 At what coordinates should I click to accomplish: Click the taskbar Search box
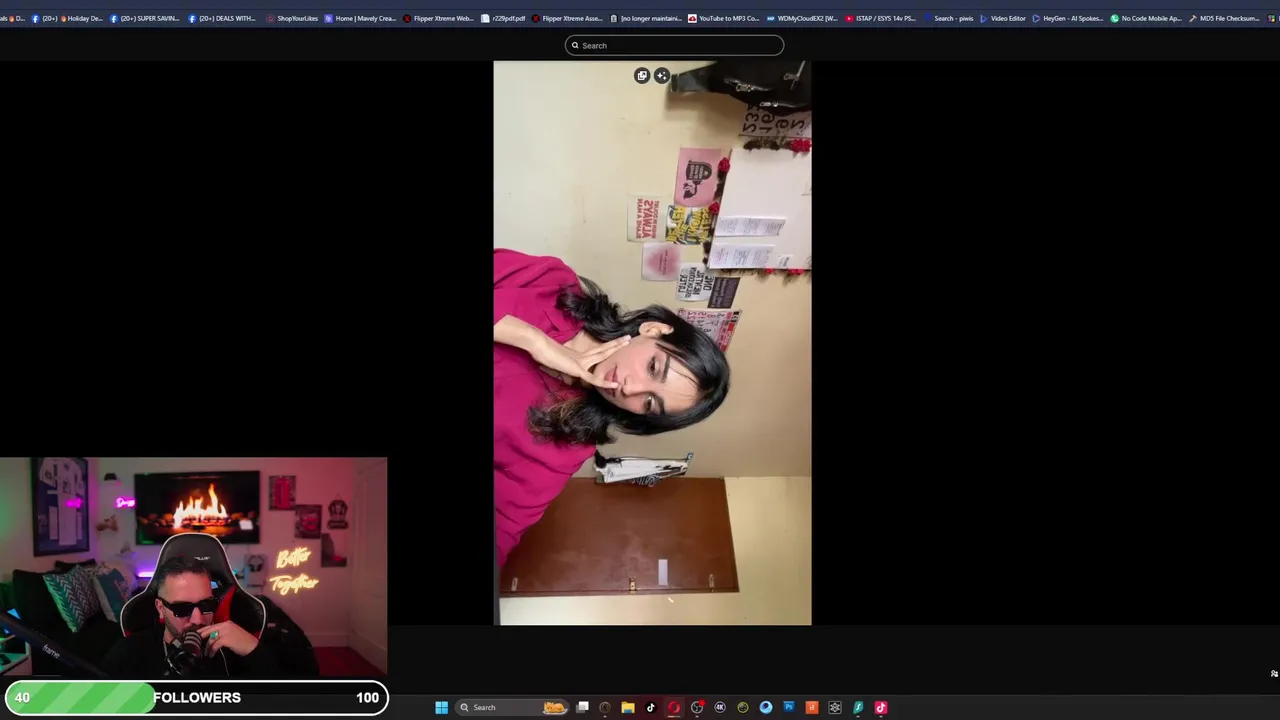click(511, 707)
